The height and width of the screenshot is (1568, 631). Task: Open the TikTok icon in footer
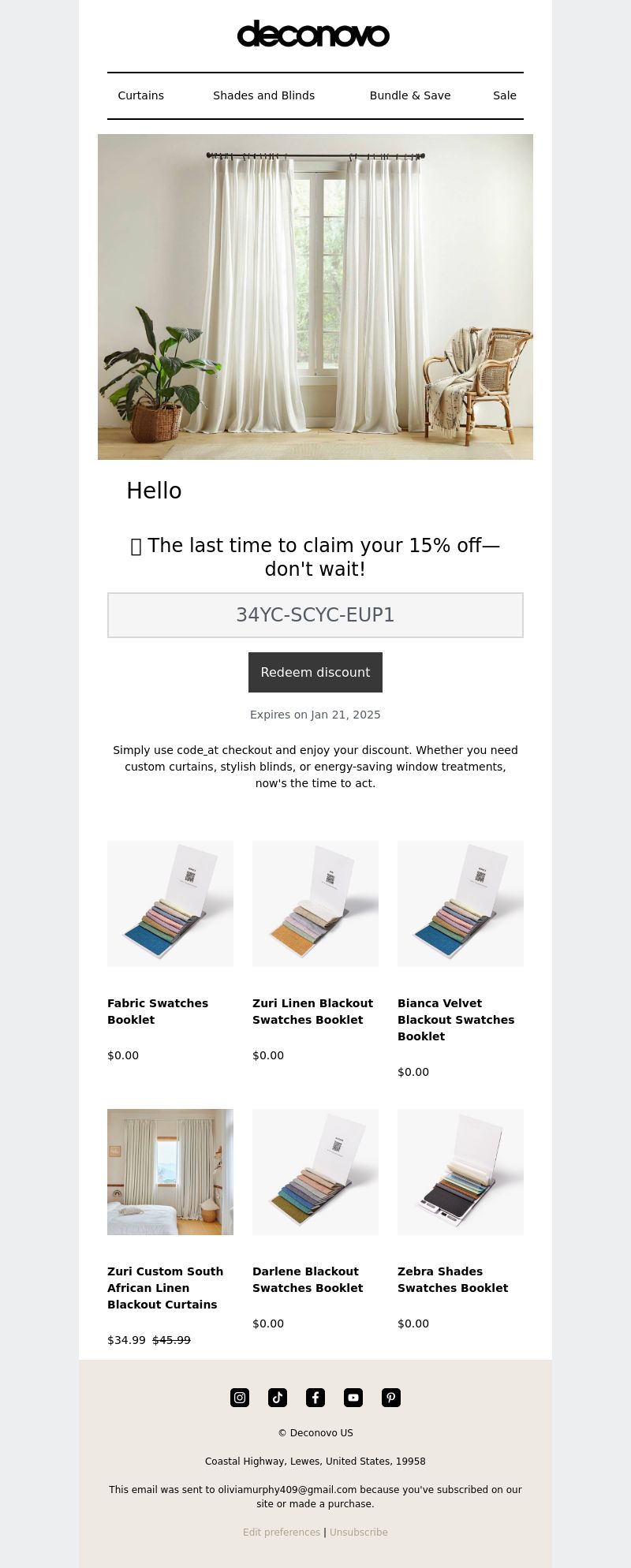pyautogui.click(x=278, y=1398)
